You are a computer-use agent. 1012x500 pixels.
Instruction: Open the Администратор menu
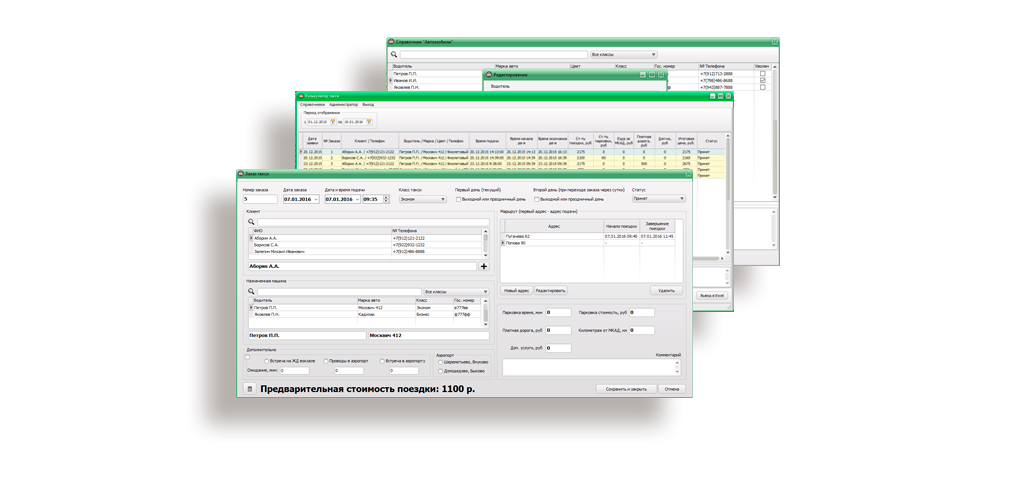(x=343, y=104)
